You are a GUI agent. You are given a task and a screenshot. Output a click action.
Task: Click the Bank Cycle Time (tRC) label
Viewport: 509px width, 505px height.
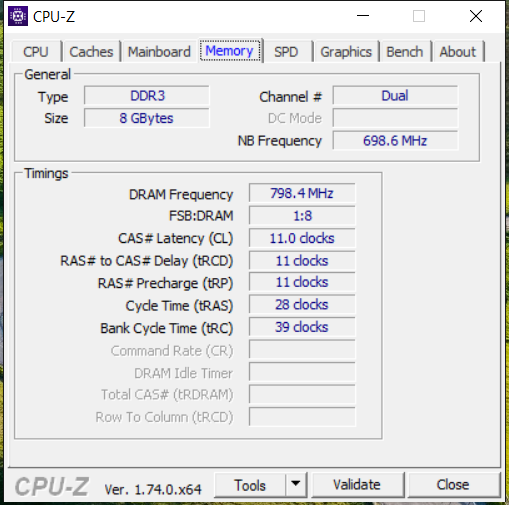(167, 328)
